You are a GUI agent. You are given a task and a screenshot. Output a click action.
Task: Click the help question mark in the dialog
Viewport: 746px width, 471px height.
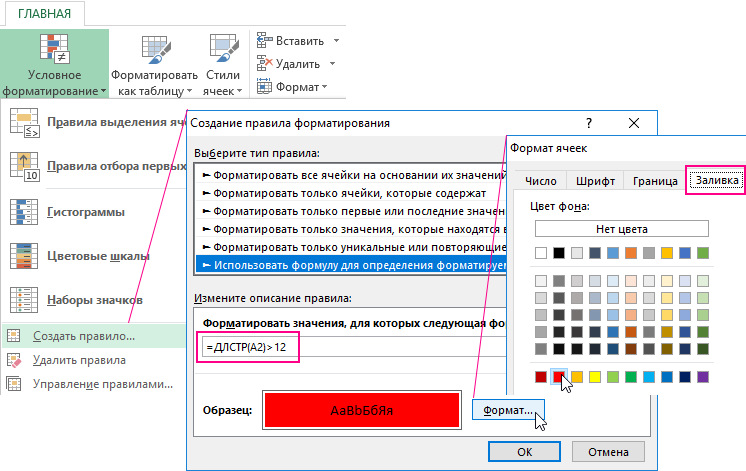tap(589, 123)
